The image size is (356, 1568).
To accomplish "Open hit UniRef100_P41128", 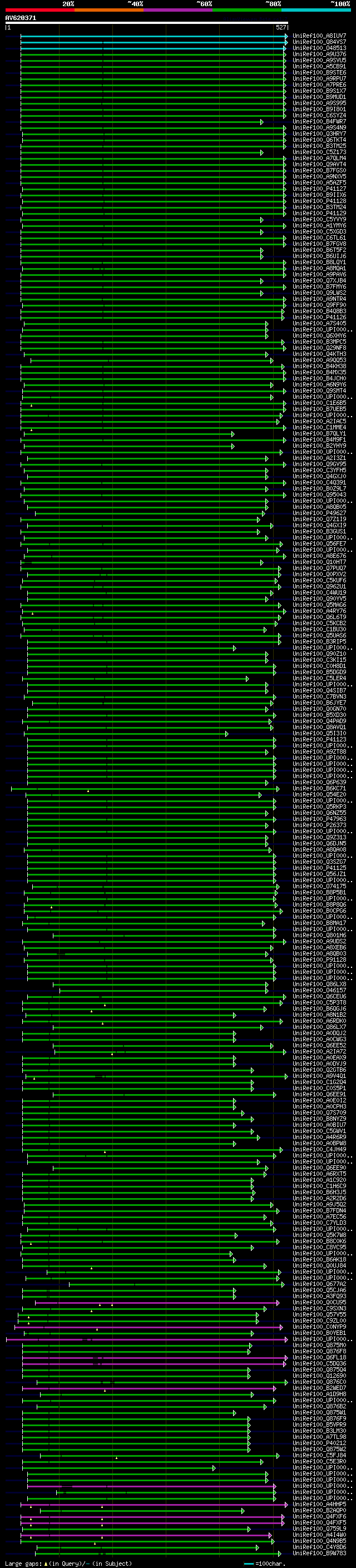I will pyautogui.click(x=319, y=201).
